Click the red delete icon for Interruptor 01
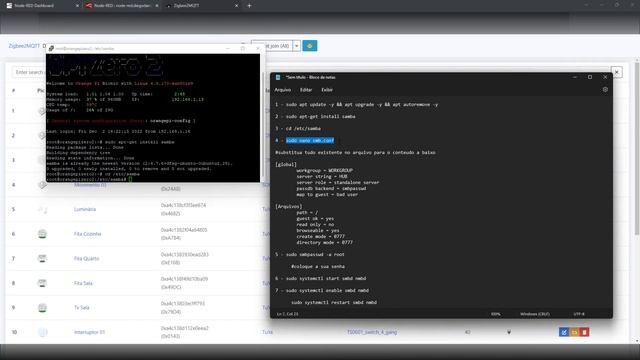Viewport: 640px width, 360px height. tap(584, 332)
